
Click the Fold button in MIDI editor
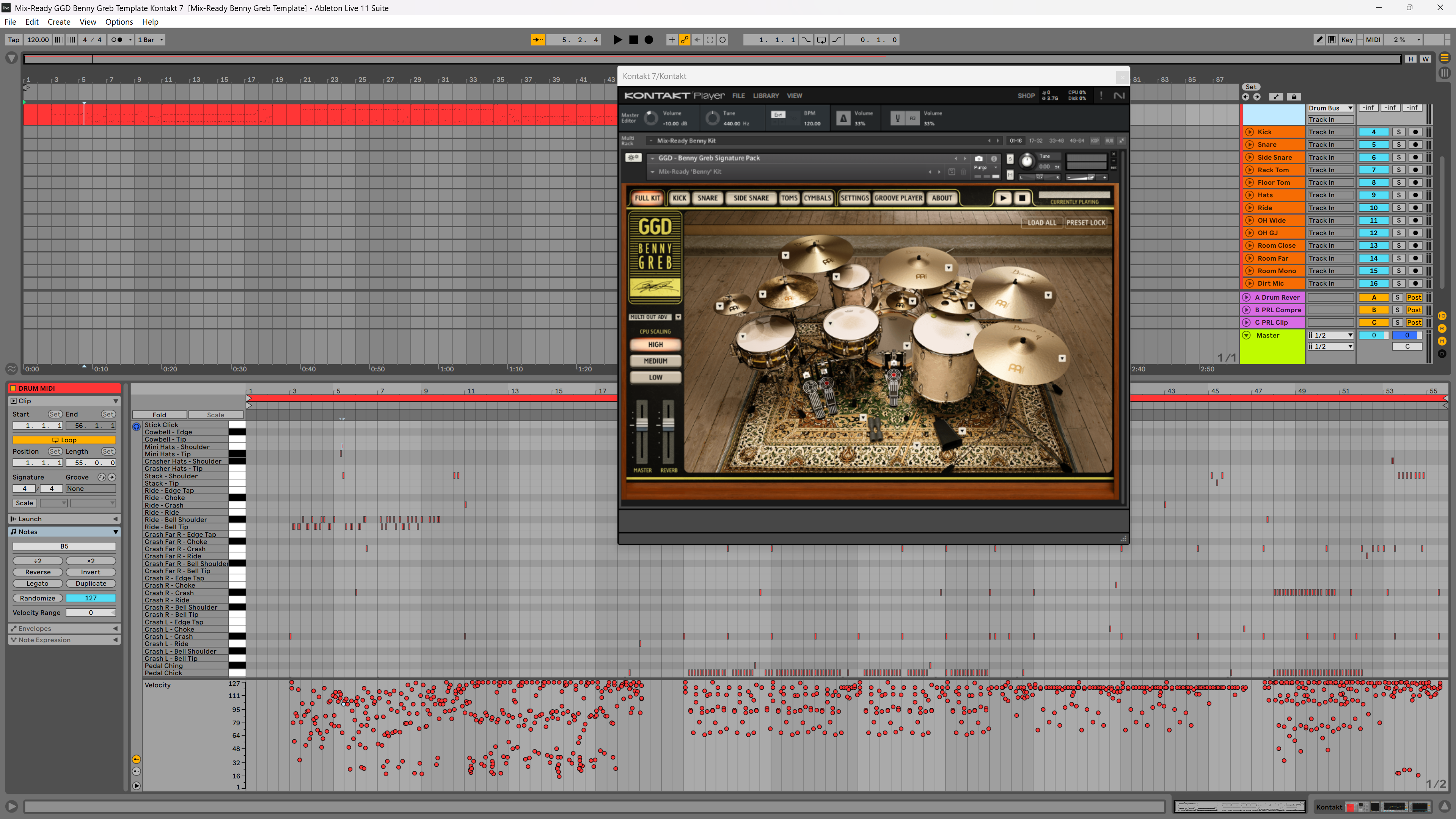tap(159, 415)
